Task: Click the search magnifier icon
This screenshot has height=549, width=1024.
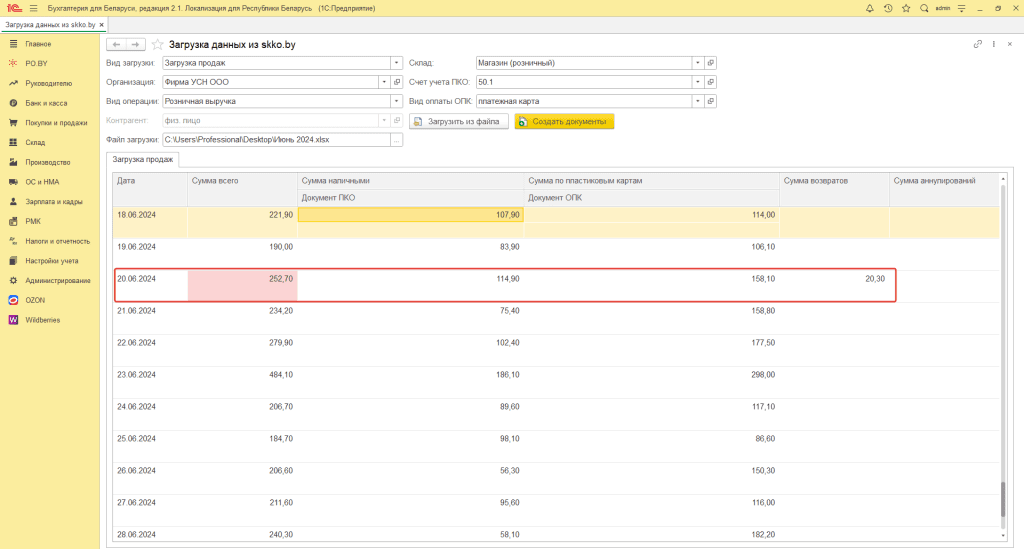Action: pos(923,8)
